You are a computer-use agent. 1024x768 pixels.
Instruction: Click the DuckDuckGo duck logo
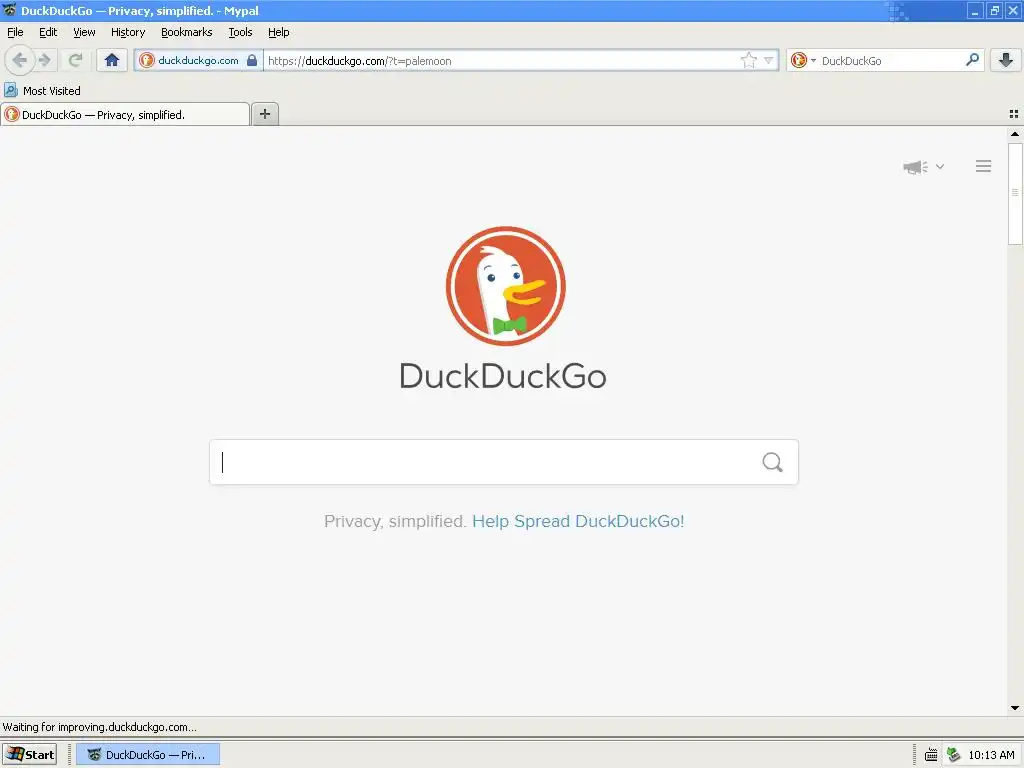click(505, 286)
